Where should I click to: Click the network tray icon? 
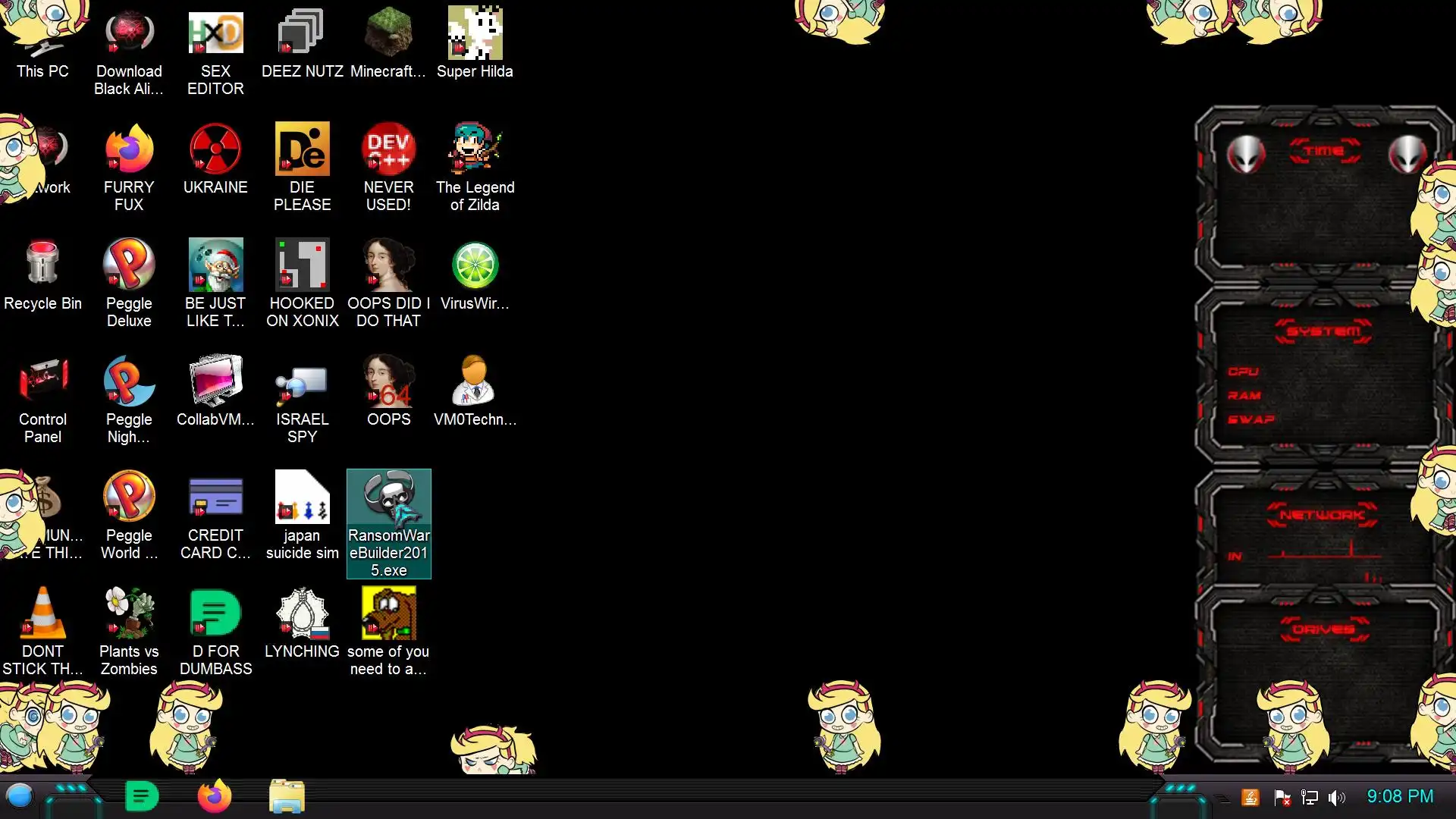click(1310, 798)
